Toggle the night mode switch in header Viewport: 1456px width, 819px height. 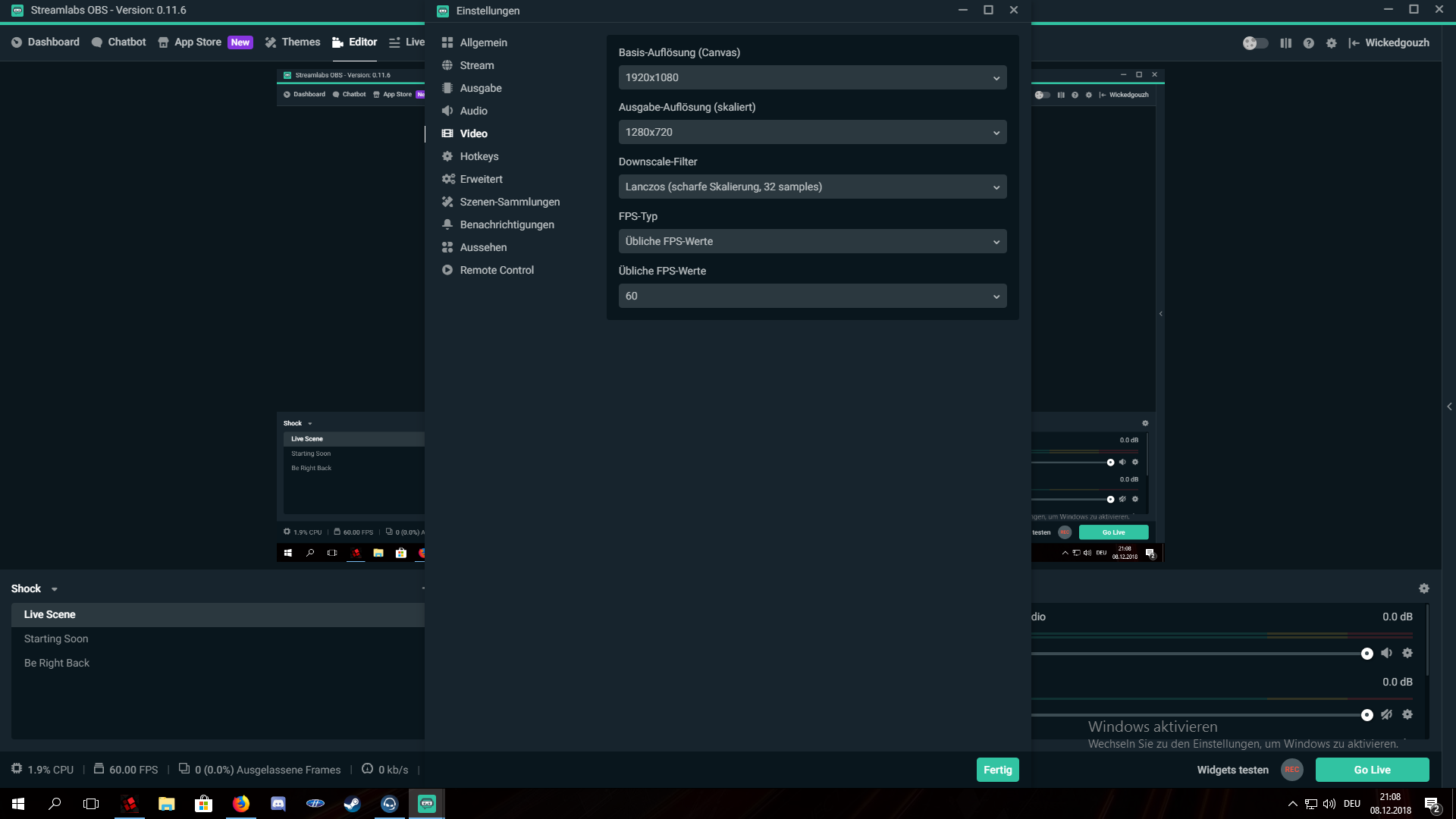click(1255, 43)
